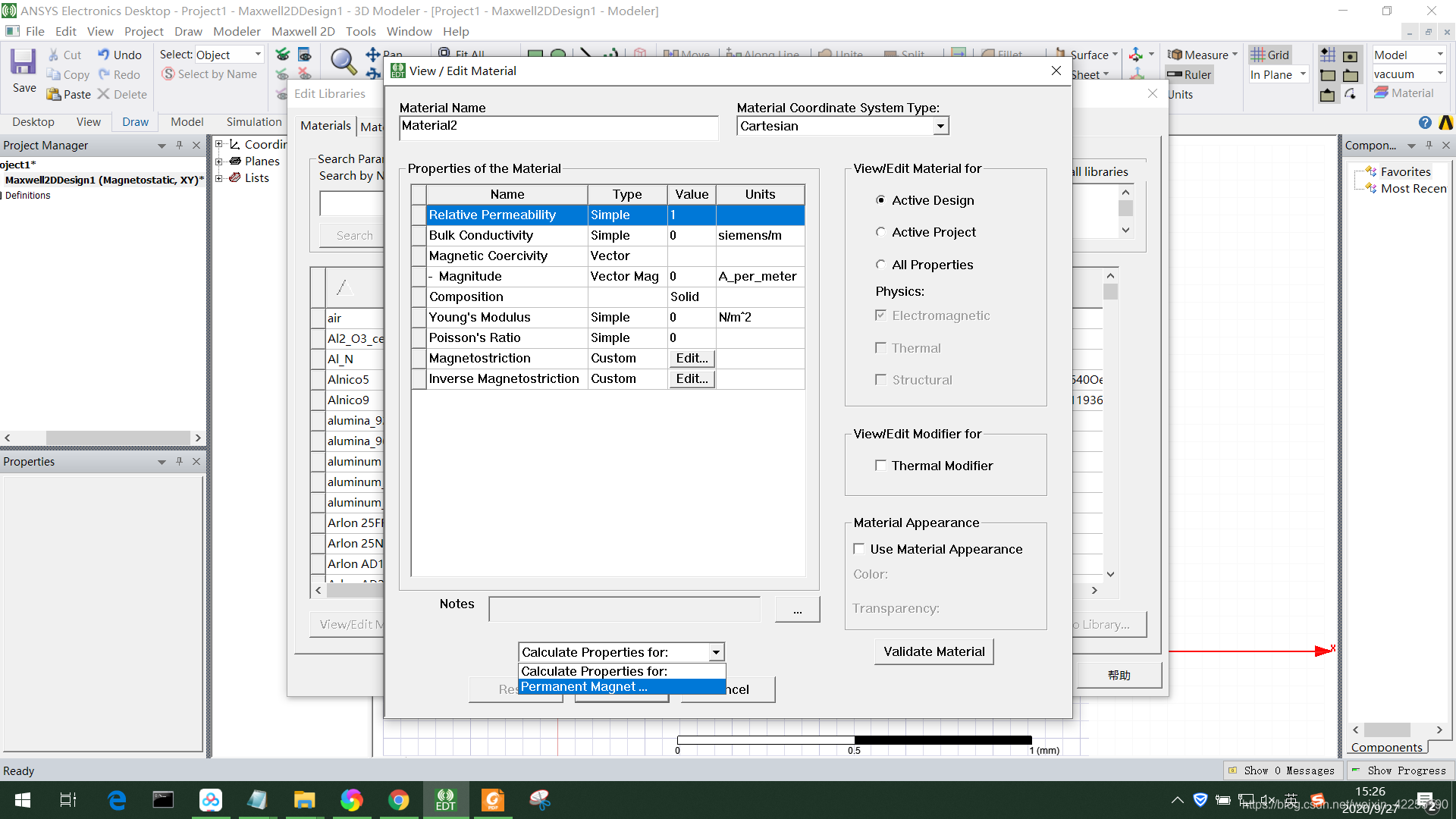The image size is (1456, 819).
Task: Click the Save icon in toolbar
Action: coord(24,63)
